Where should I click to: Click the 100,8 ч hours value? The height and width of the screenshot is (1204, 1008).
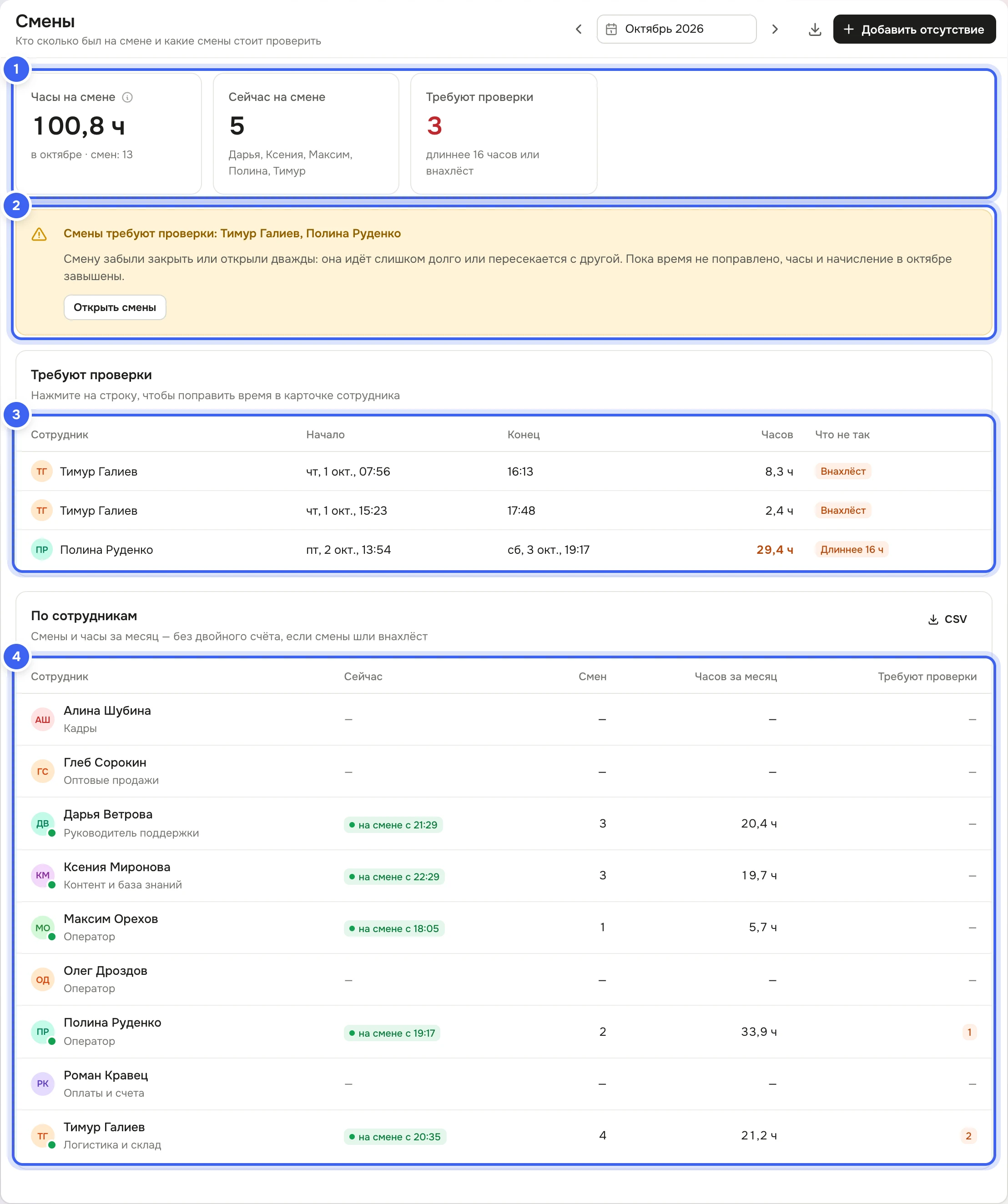click(x=79, y=126)
